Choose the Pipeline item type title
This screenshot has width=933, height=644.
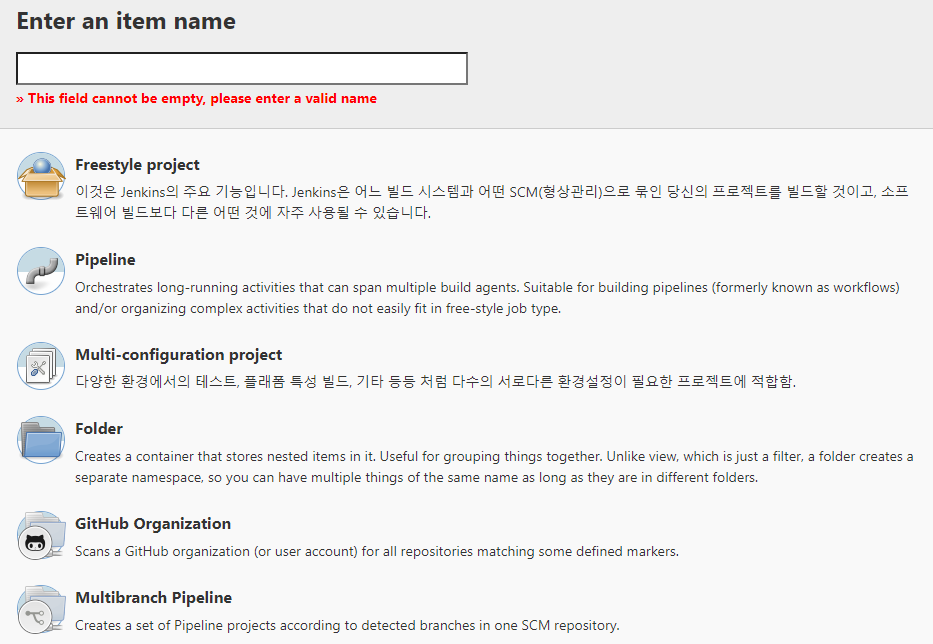point(105,260)
